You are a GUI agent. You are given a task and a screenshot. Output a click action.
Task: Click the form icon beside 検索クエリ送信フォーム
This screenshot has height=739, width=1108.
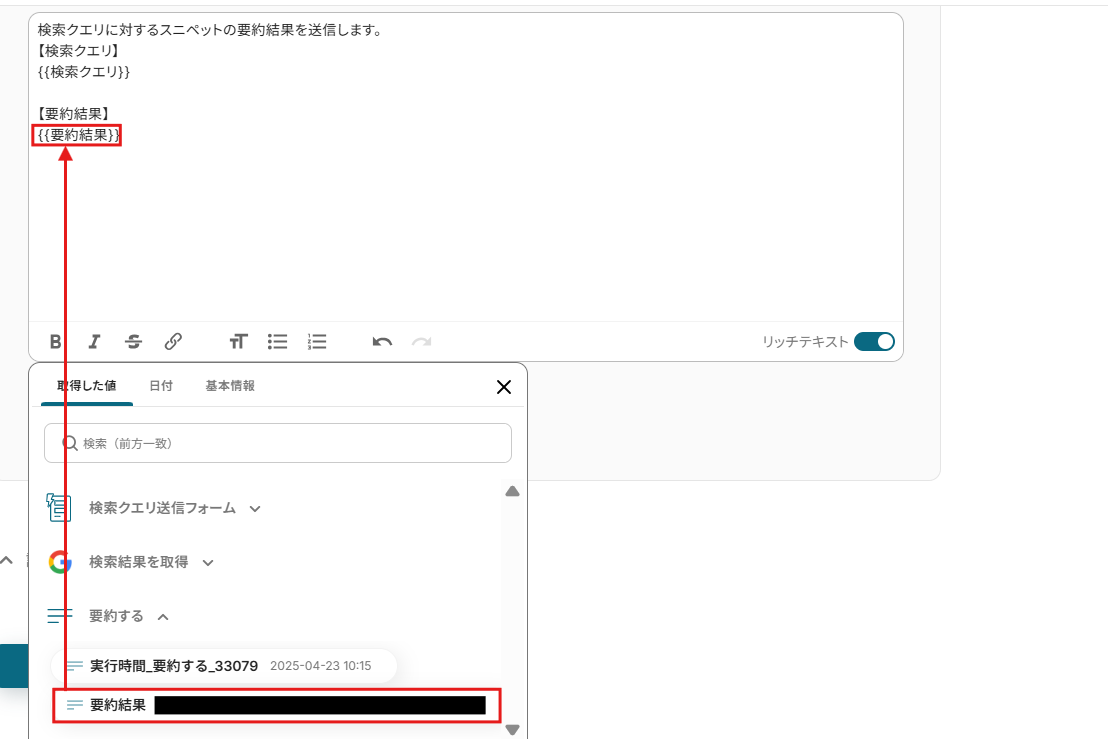tap(59, 507)
